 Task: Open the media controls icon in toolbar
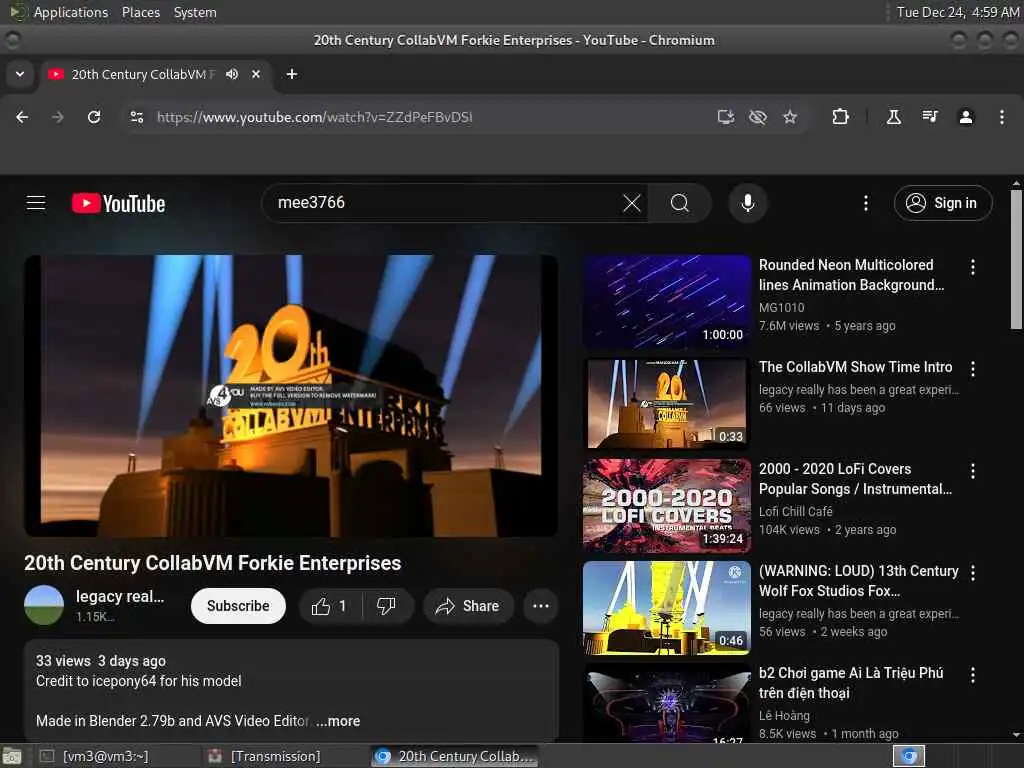[x=930, y=117]
